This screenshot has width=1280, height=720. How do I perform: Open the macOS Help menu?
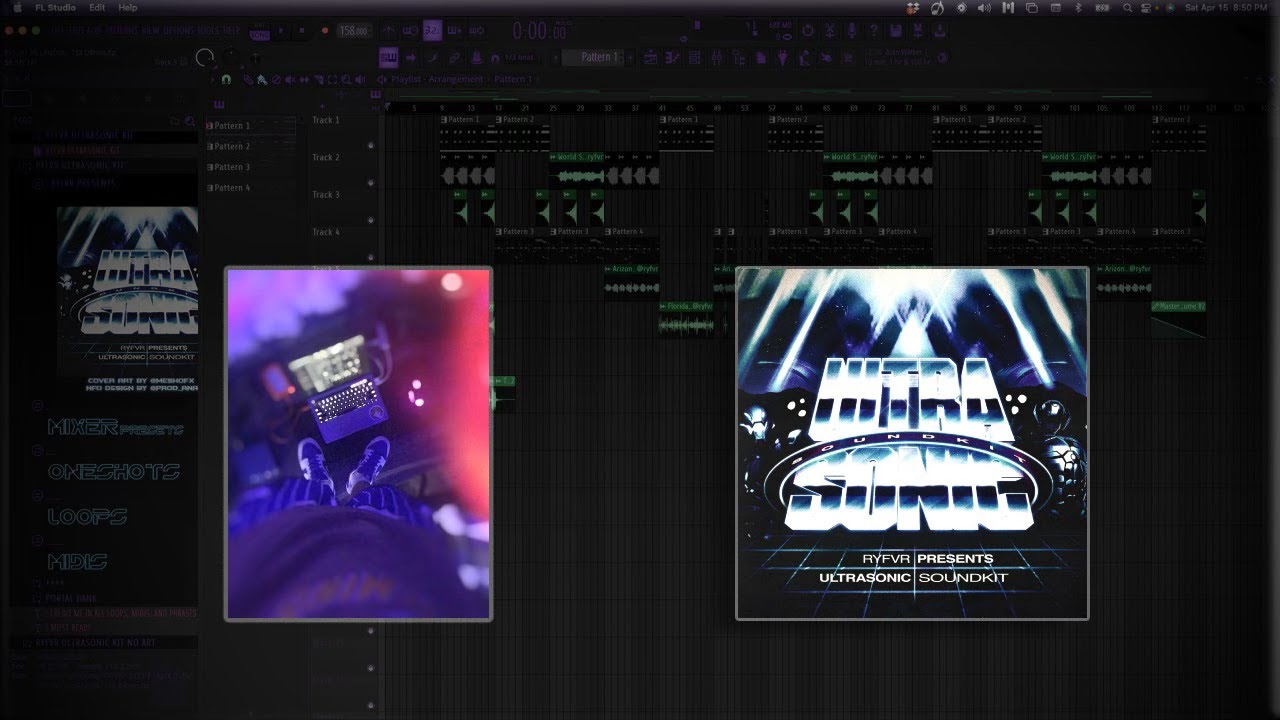coord(128,8)
